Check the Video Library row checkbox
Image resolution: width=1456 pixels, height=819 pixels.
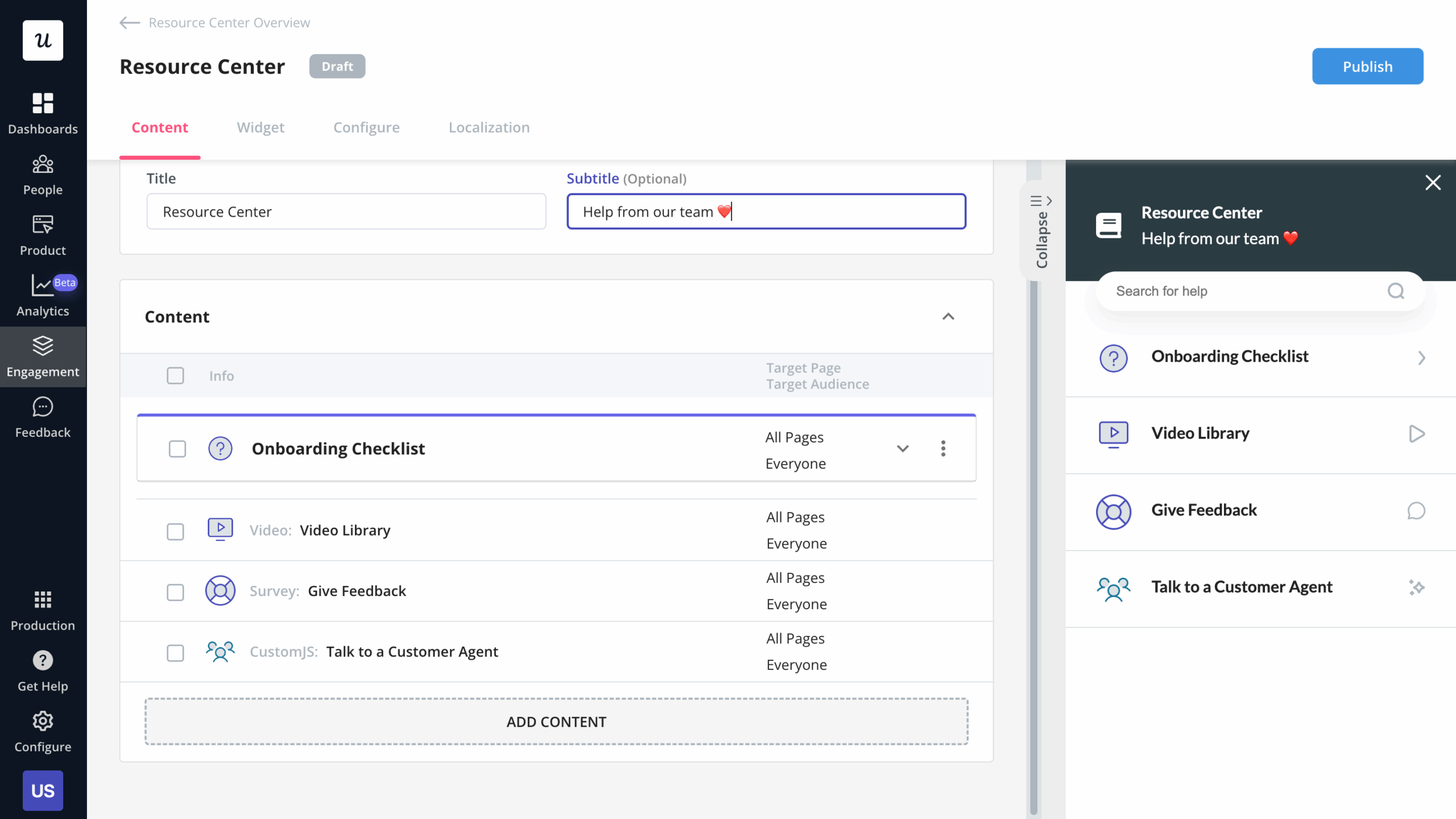tap(176, 532)
